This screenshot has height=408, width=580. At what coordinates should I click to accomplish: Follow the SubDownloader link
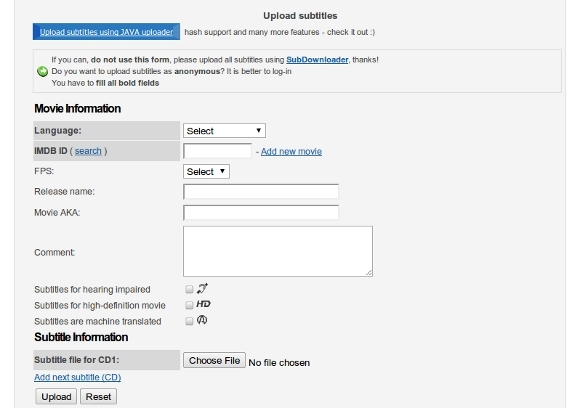coord(317,60)
